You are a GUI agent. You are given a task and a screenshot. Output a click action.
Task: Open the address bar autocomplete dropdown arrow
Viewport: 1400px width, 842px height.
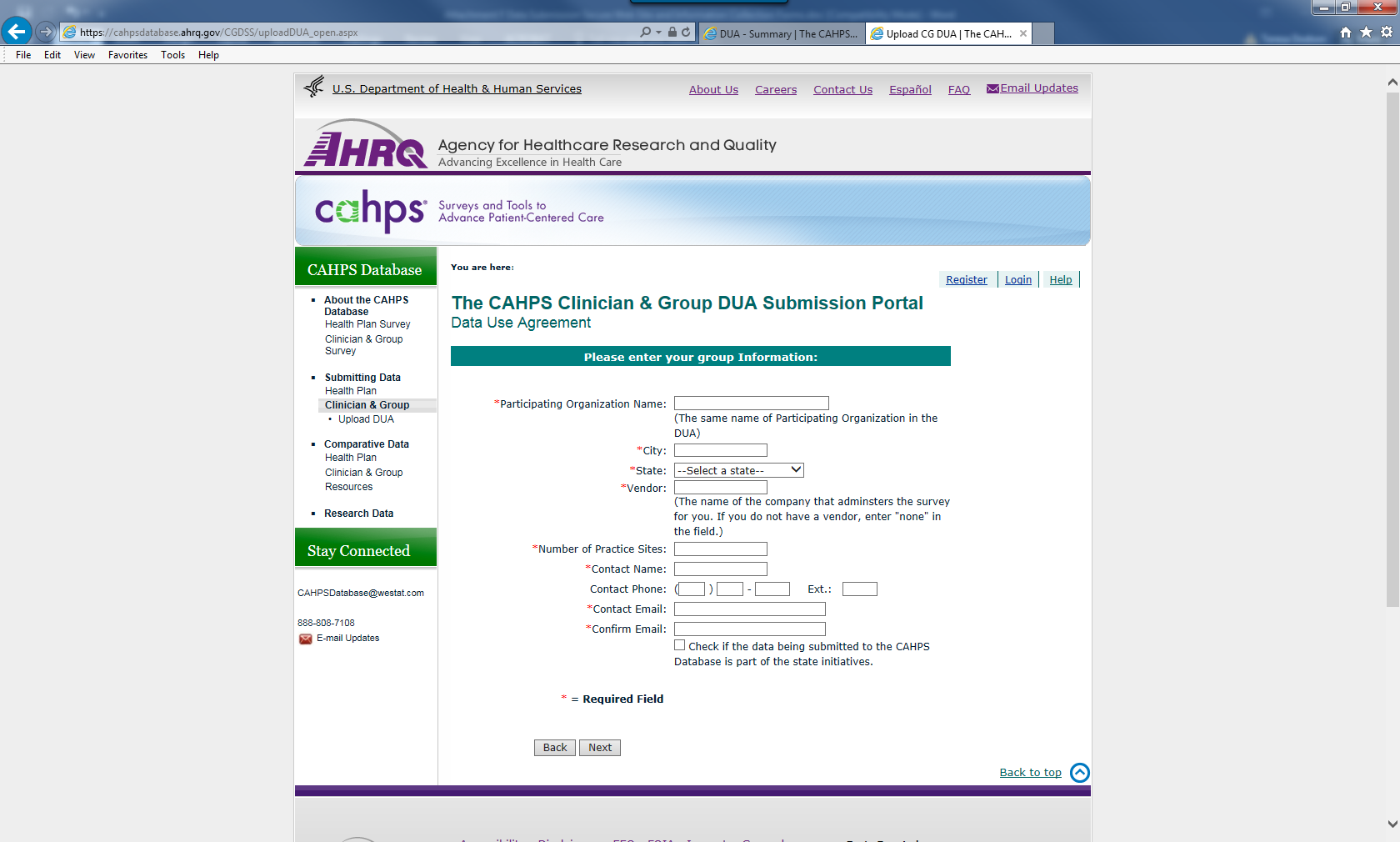(658, 32)
